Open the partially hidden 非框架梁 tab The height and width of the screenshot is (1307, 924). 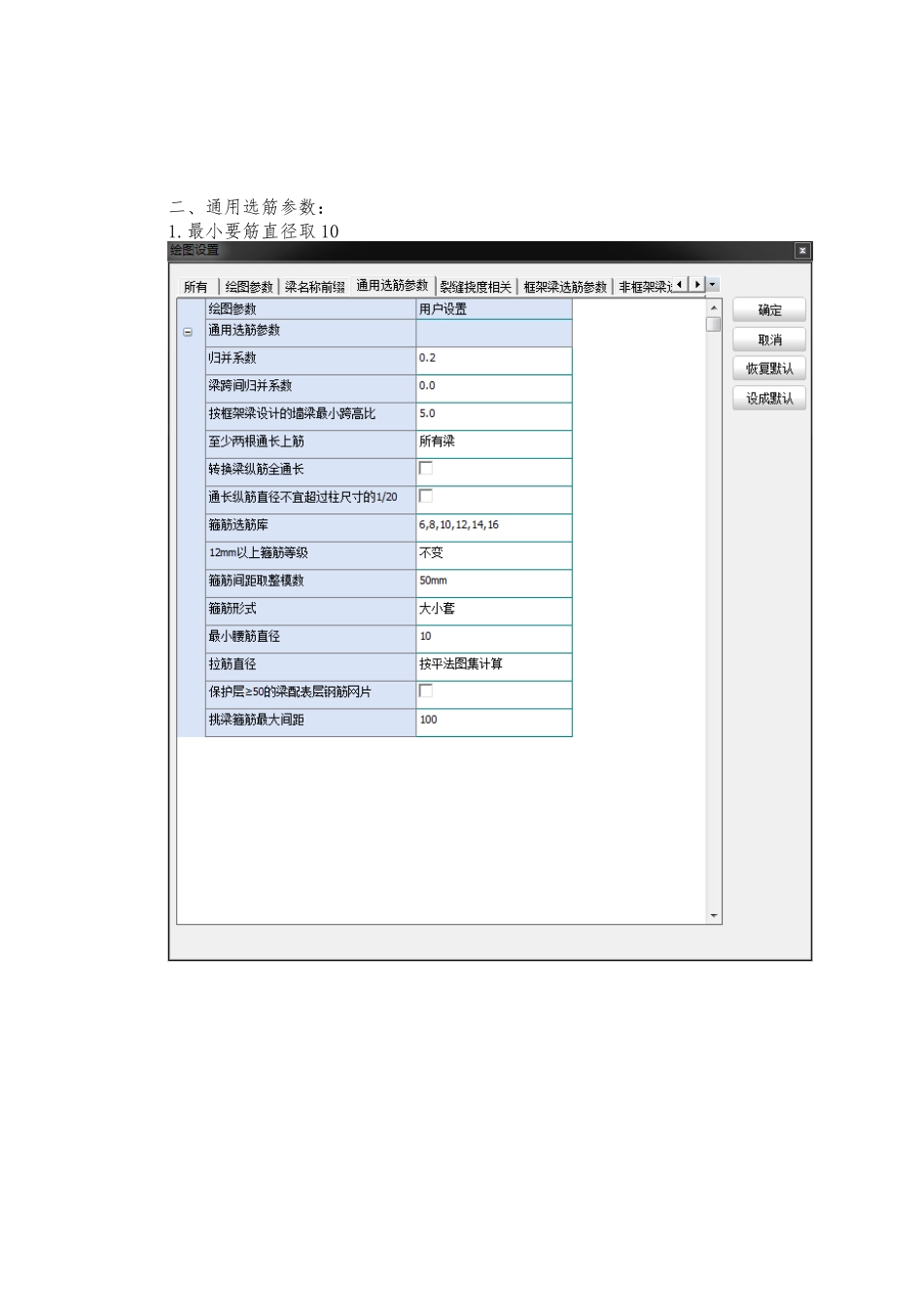[645, 287]
